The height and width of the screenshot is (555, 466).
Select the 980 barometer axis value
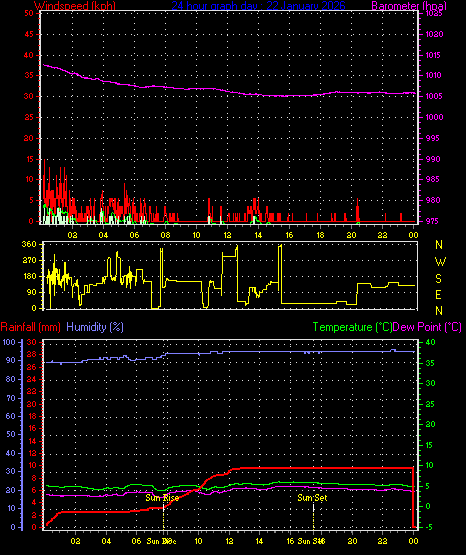click(433, 200)
